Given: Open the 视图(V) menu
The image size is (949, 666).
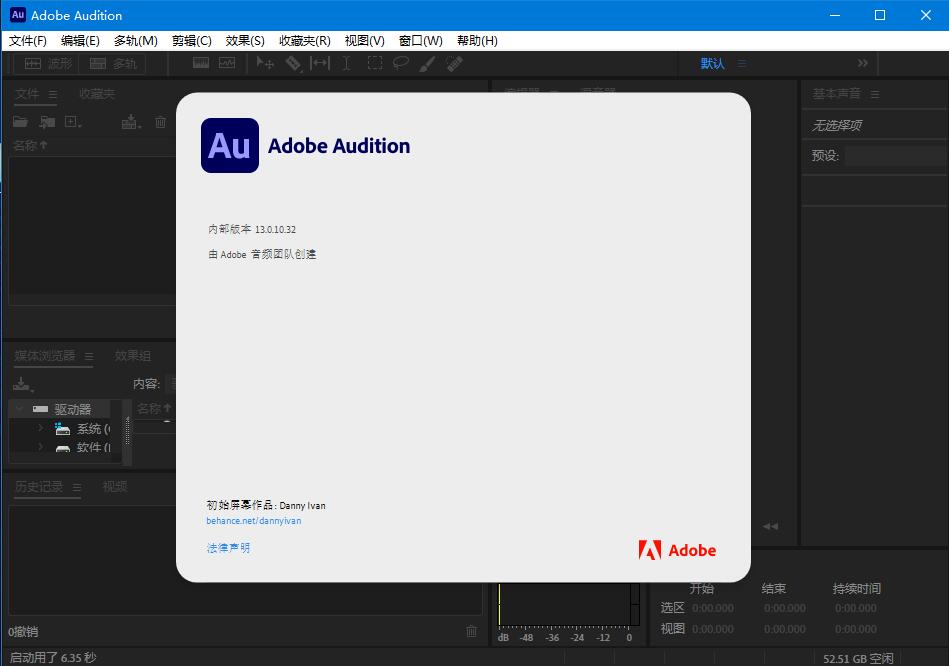Looking at the screenshot, I should click(x=364, y=41).
